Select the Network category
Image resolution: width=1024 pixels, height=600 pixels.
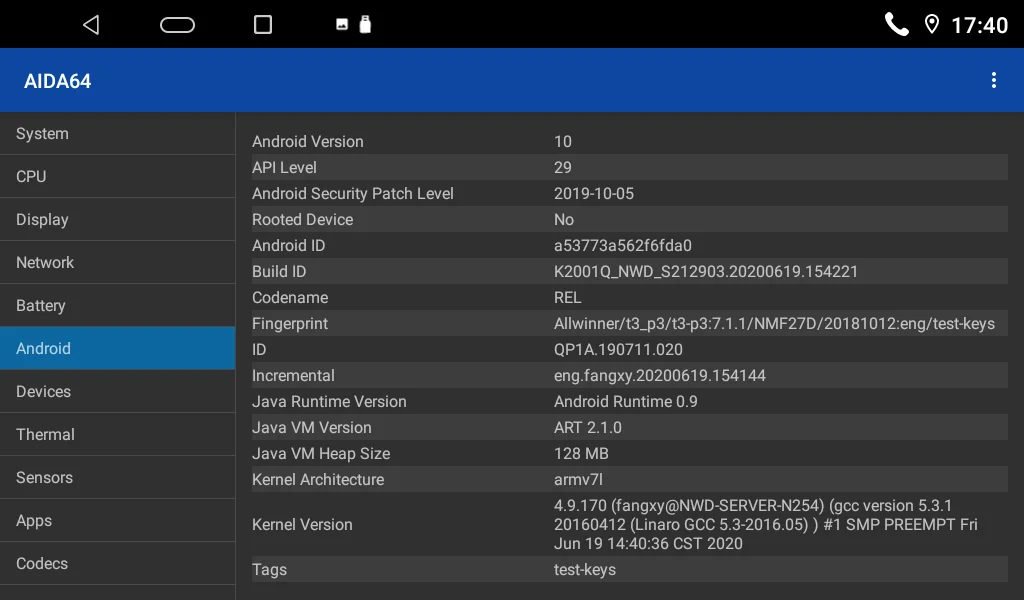coord(118,262)
